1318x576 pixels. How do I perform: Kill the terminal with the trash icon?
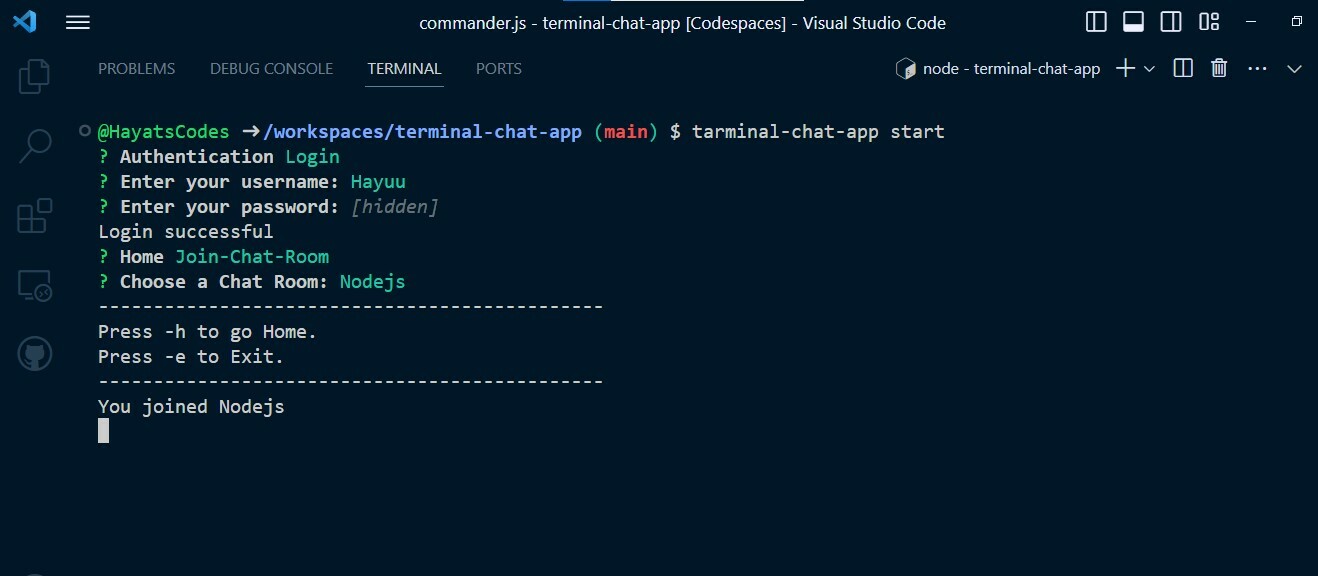tap(1219, 68)
